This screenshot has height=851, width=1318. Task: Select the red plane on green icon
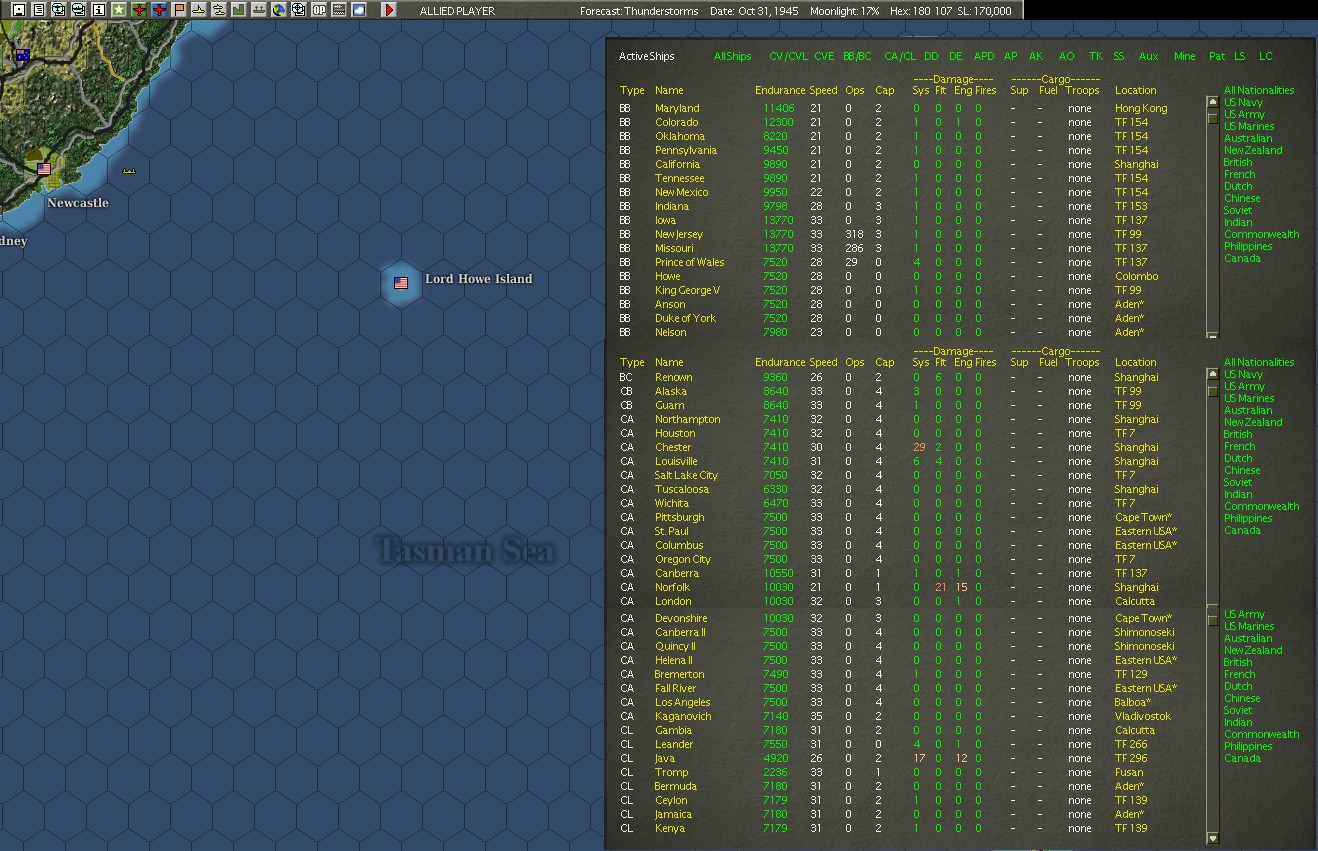point(140,10)
